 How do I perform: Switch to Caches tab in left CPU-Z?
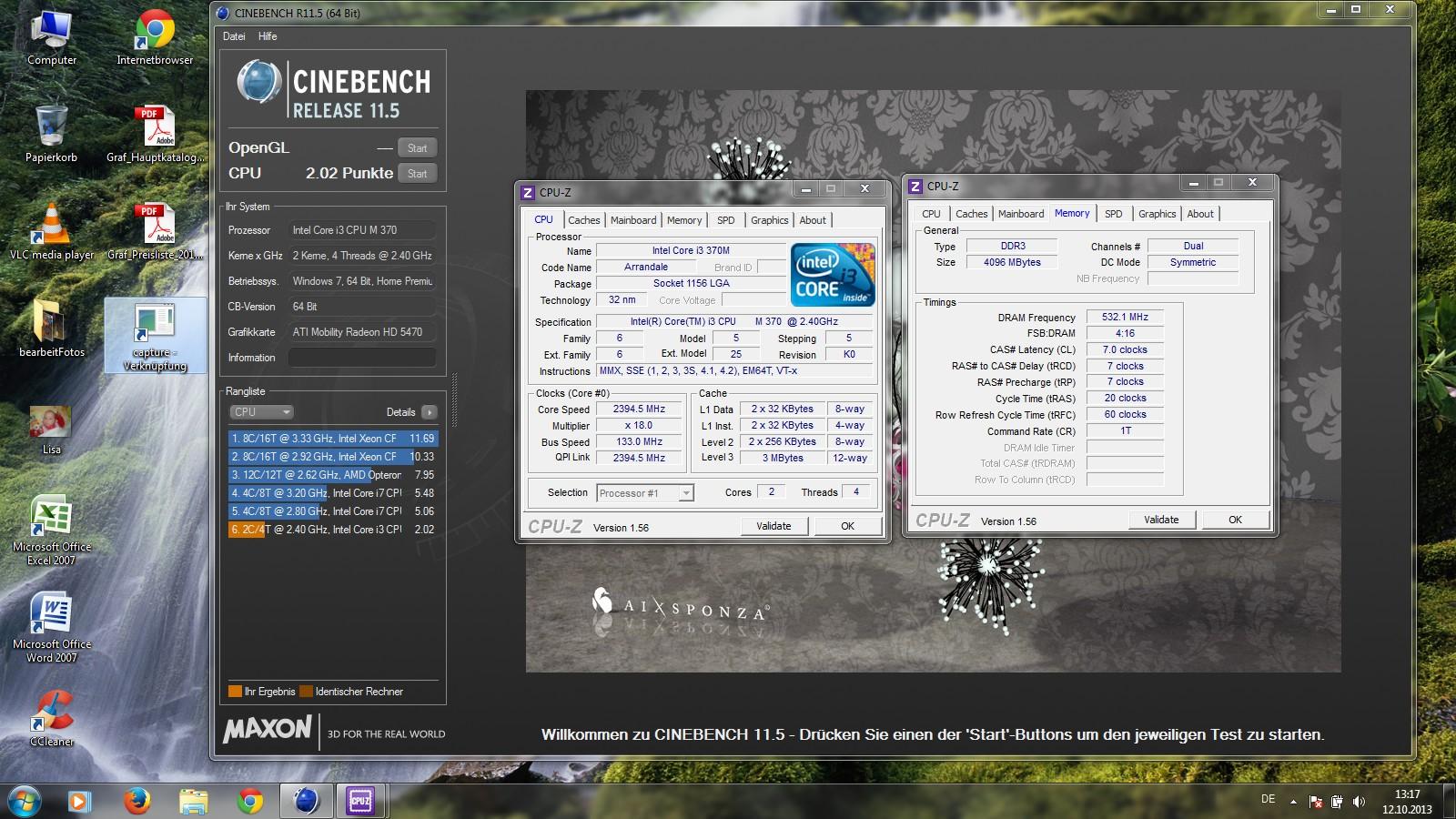[584, 220]
